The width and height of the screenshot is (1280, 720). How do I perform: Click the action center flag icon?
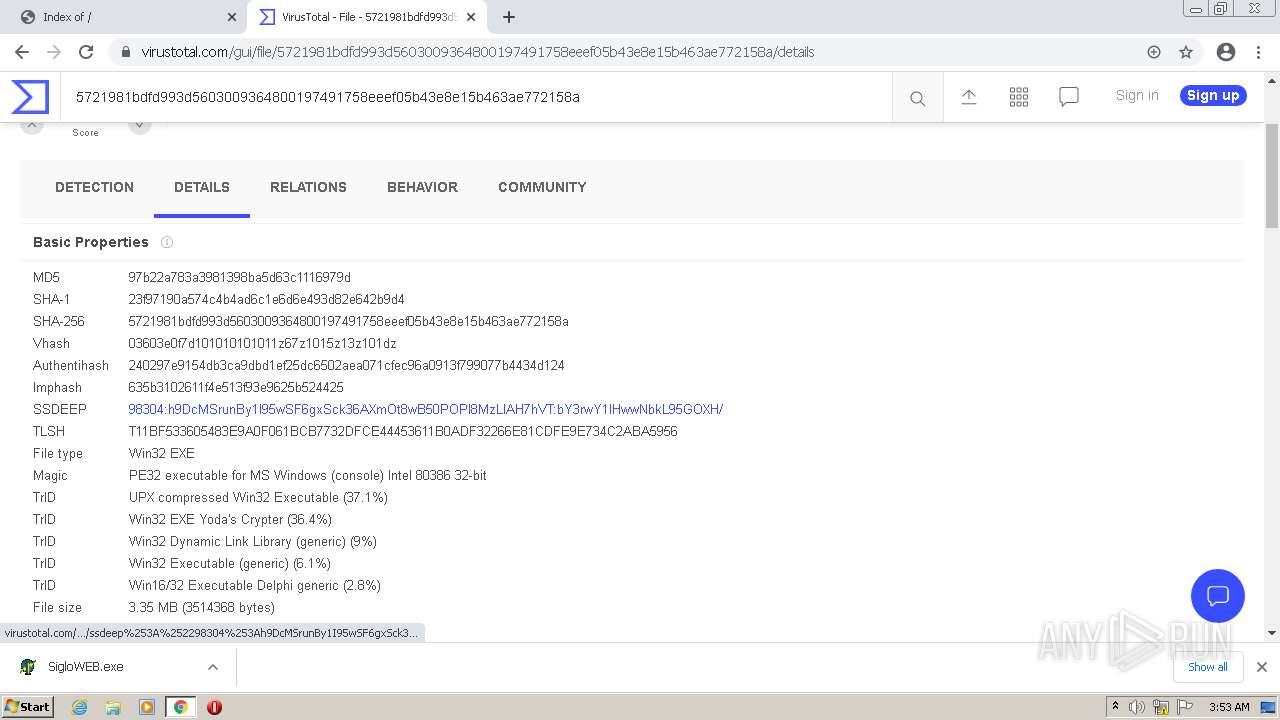[x=1184, y=707]
